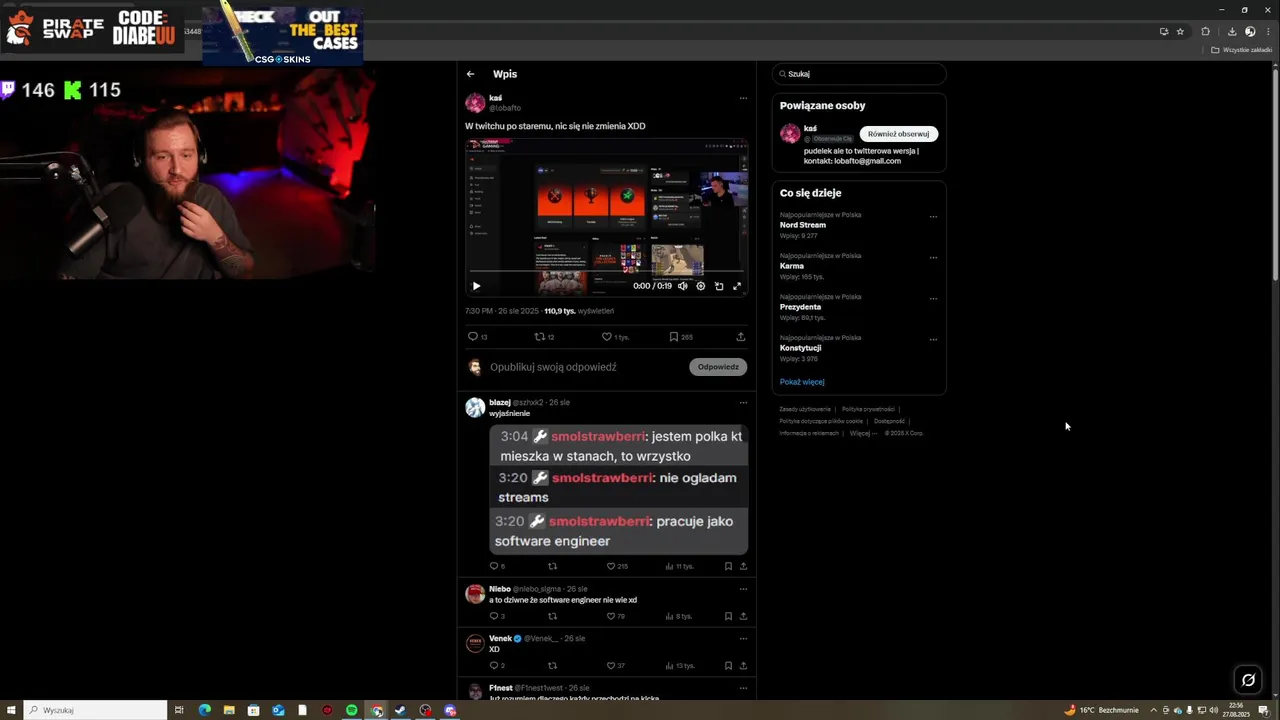The width and height of the screenshot is (1280, 720).
Task: Click Windows taskbar Wyszukaj search box
Action: [95, 710]
